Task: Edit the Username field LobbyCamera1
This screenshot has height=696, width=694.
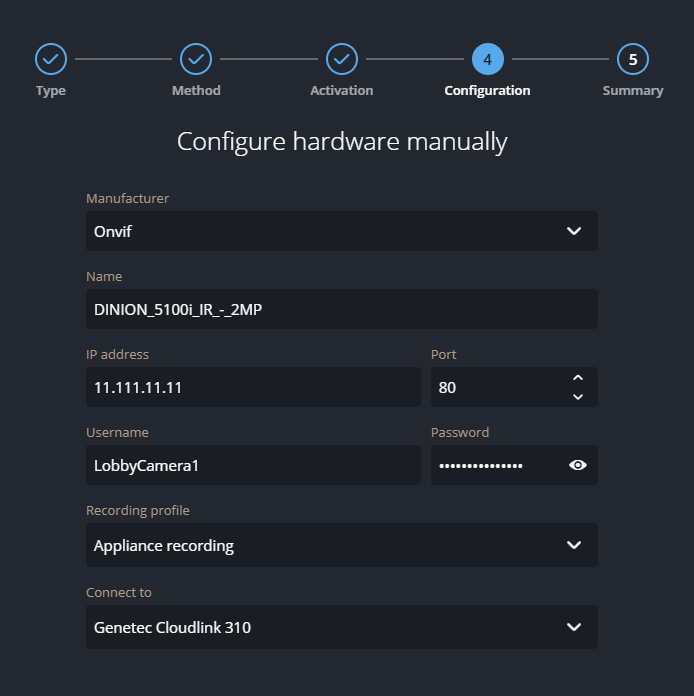Action: coord(253,465)
